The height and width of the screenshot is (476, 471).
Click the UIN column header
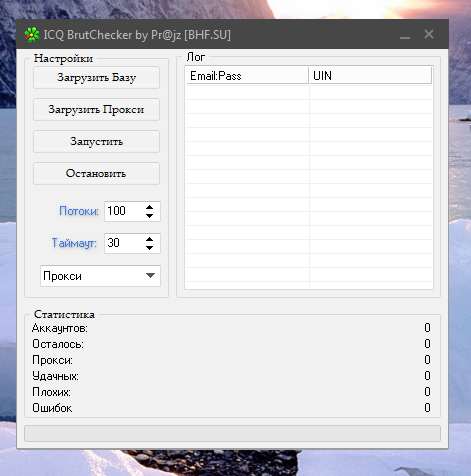coord(370,76)
